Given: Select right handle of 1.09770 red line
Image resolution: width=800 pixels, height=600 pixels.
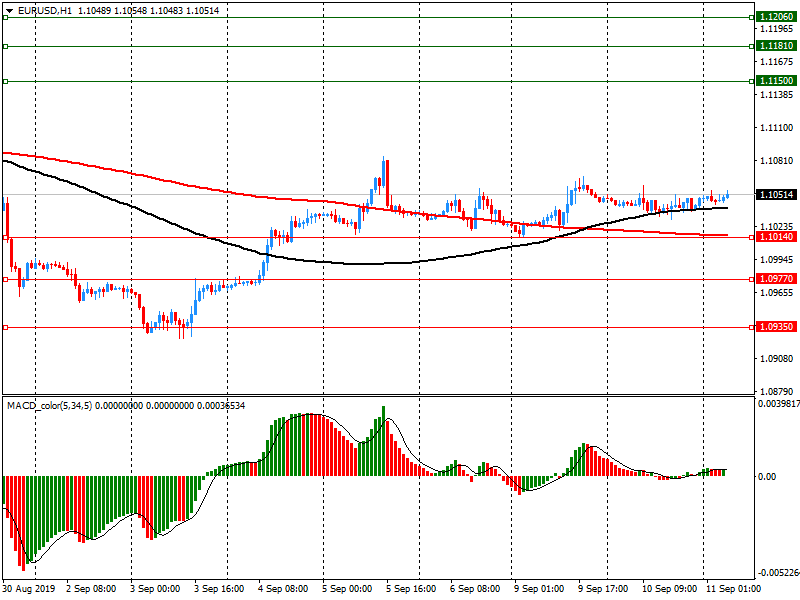Looking at the screenshot, I should pos(752,280).
